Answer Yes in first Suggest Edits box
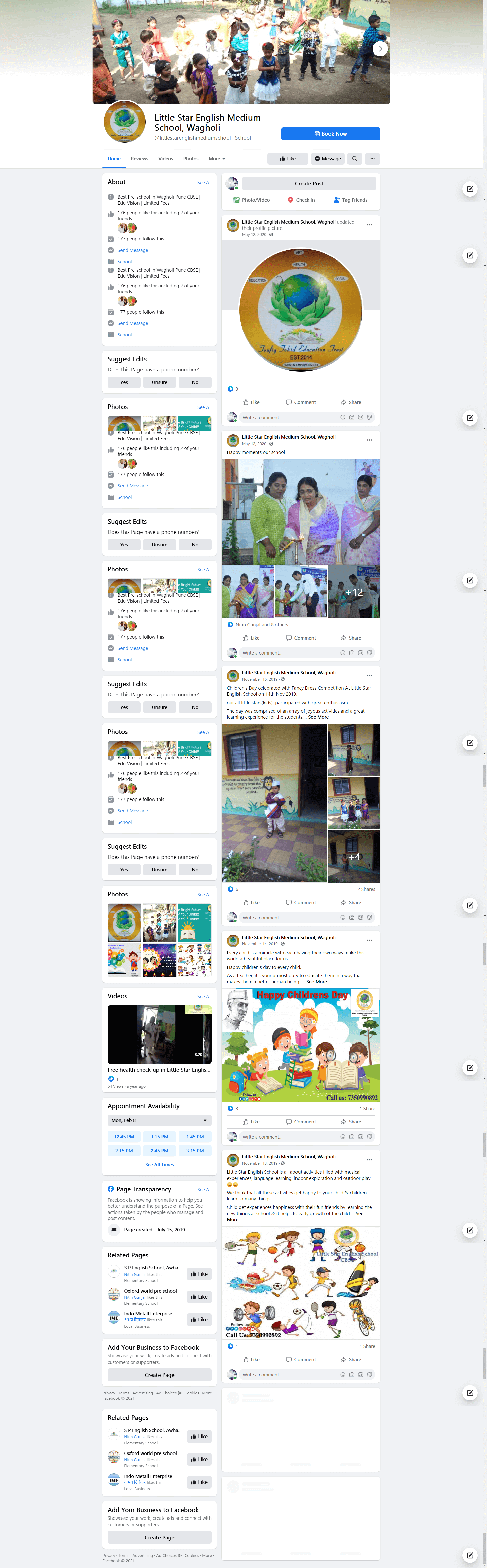Image resolution: width=487 pixels, height=1568 pixels. (124, 382)
